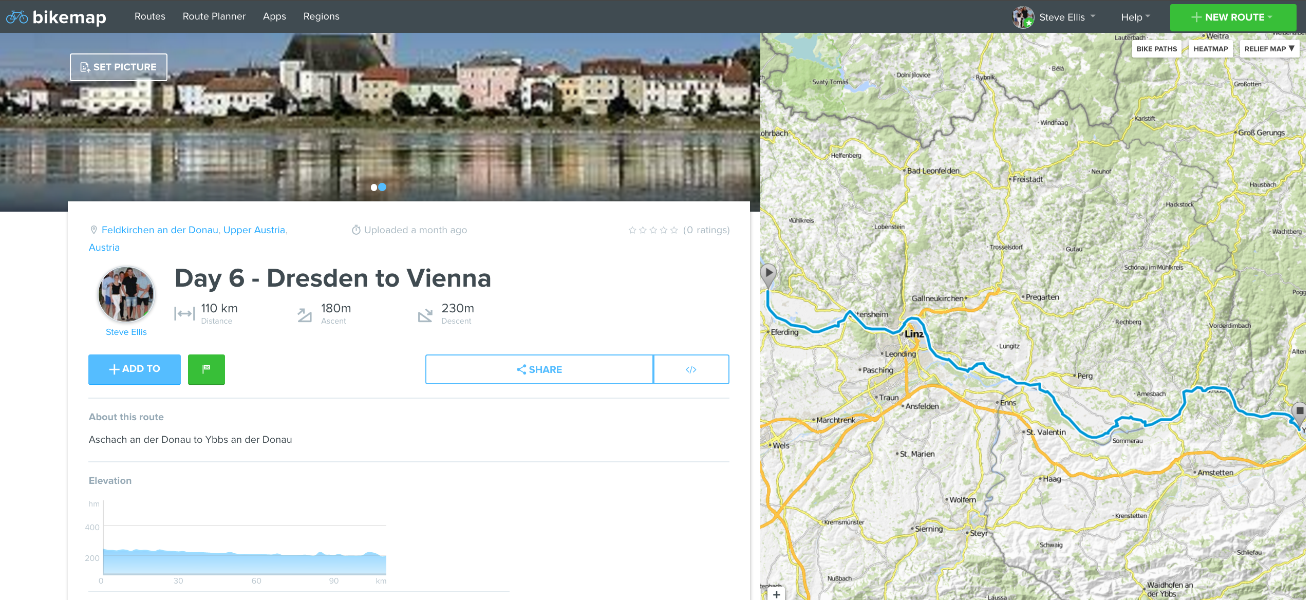Viewport: 1306px width, 600px height.
Task: Select the blue carousel dot on the photo
Action: [382, 187]
